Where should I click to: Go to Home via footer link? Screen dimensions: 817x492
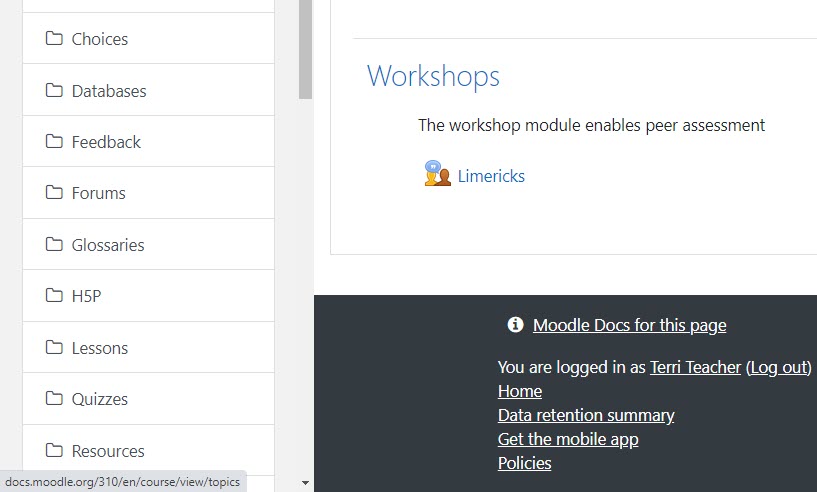point(519,391)
